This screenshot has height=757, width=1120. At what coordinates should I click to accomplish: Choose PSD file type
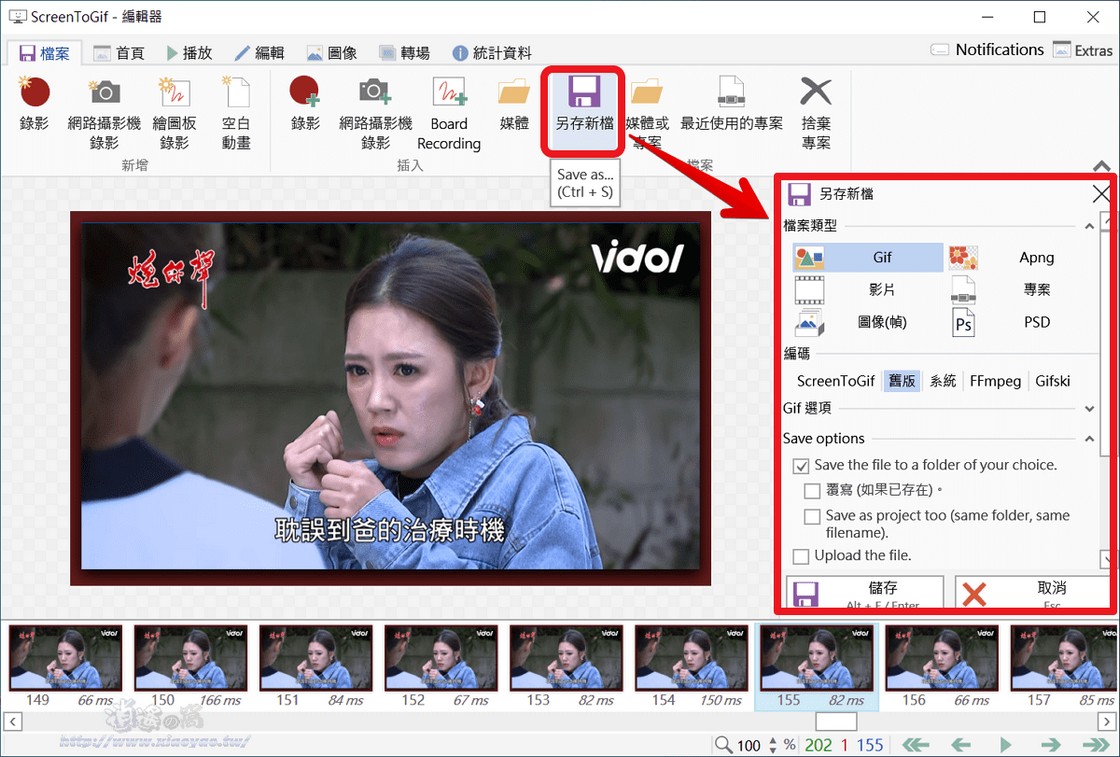click(x=1020, y=322)
